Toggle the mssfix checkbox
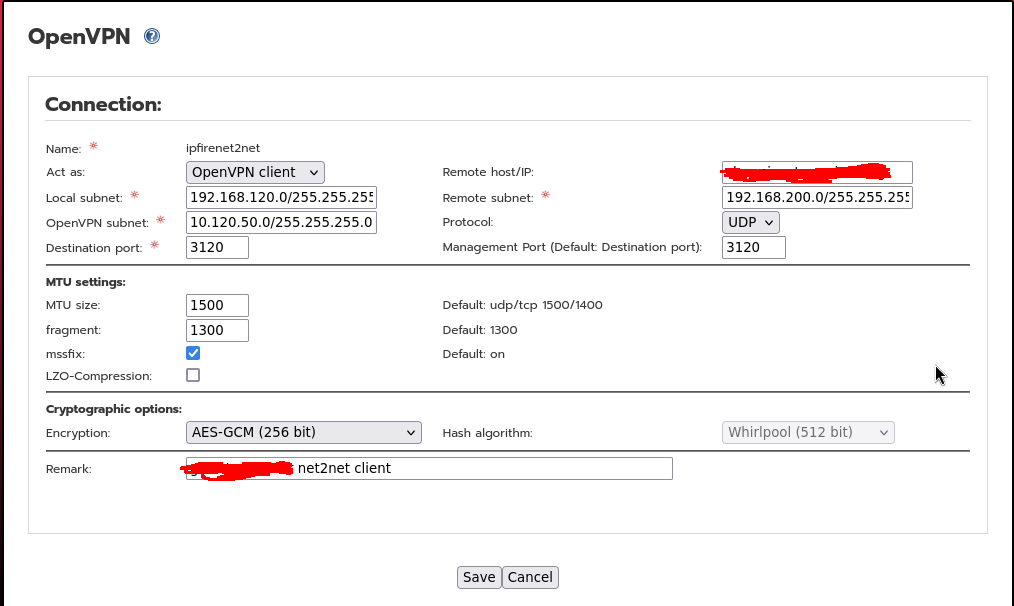Viewport: 1014px width, 606px height. pyautogui.click(x=193, y=353)
